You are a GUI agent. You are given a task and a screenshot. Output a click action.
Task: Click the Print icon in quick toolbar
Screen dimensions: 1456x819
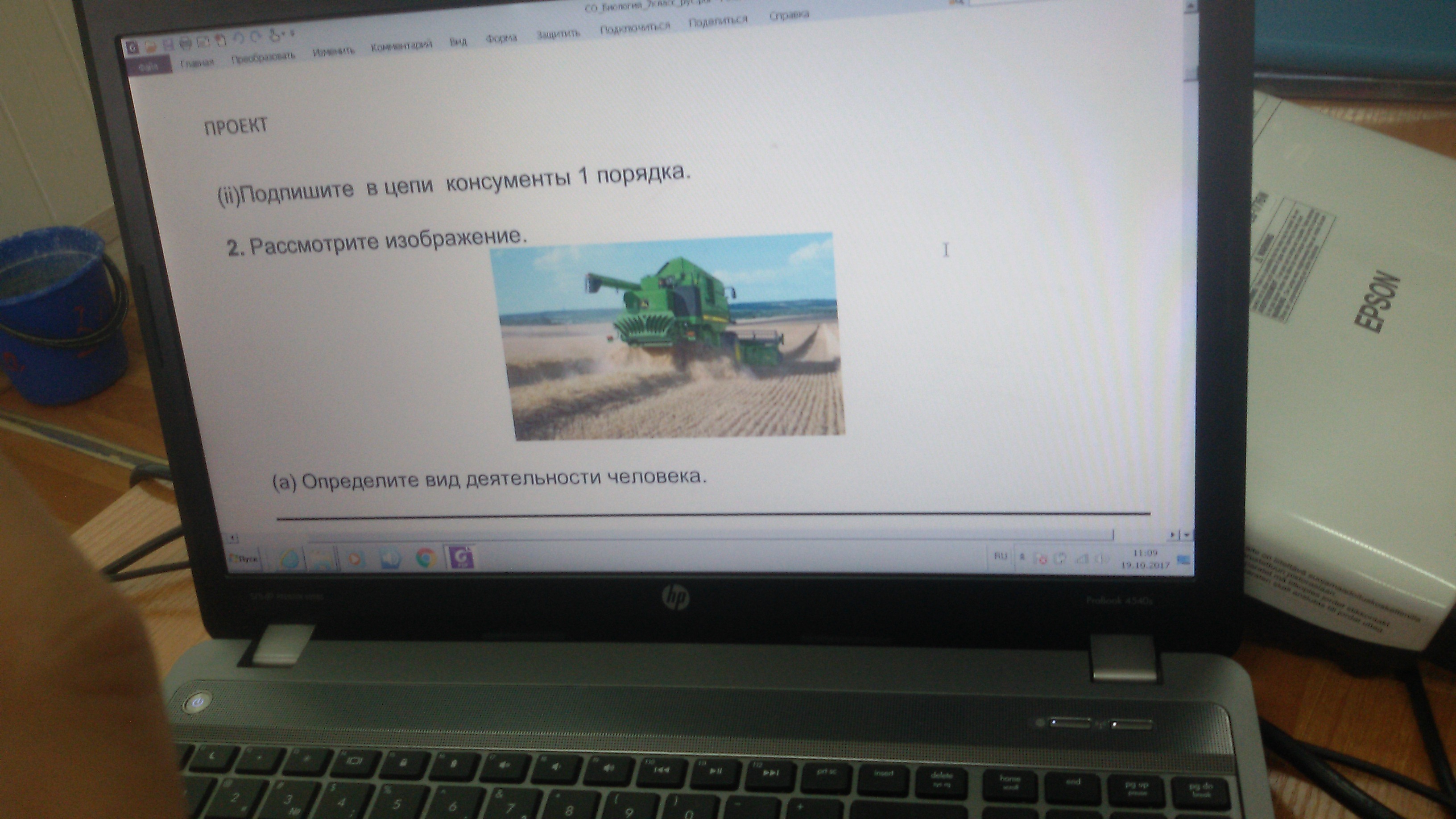click(186, 43)
